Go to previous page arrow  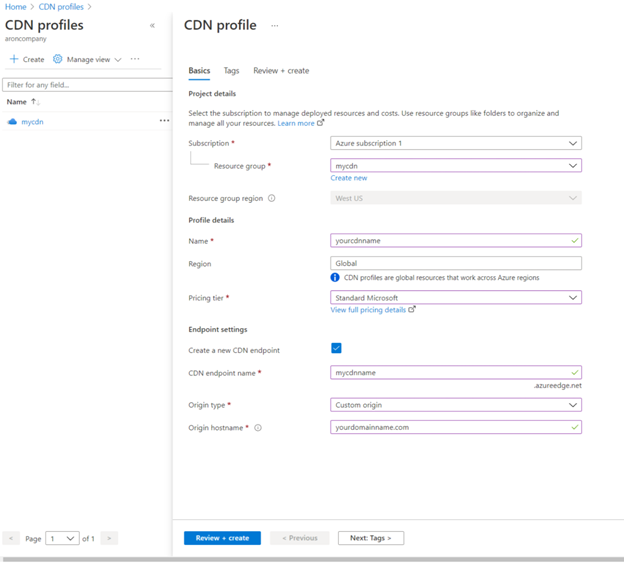pos(11,539)
